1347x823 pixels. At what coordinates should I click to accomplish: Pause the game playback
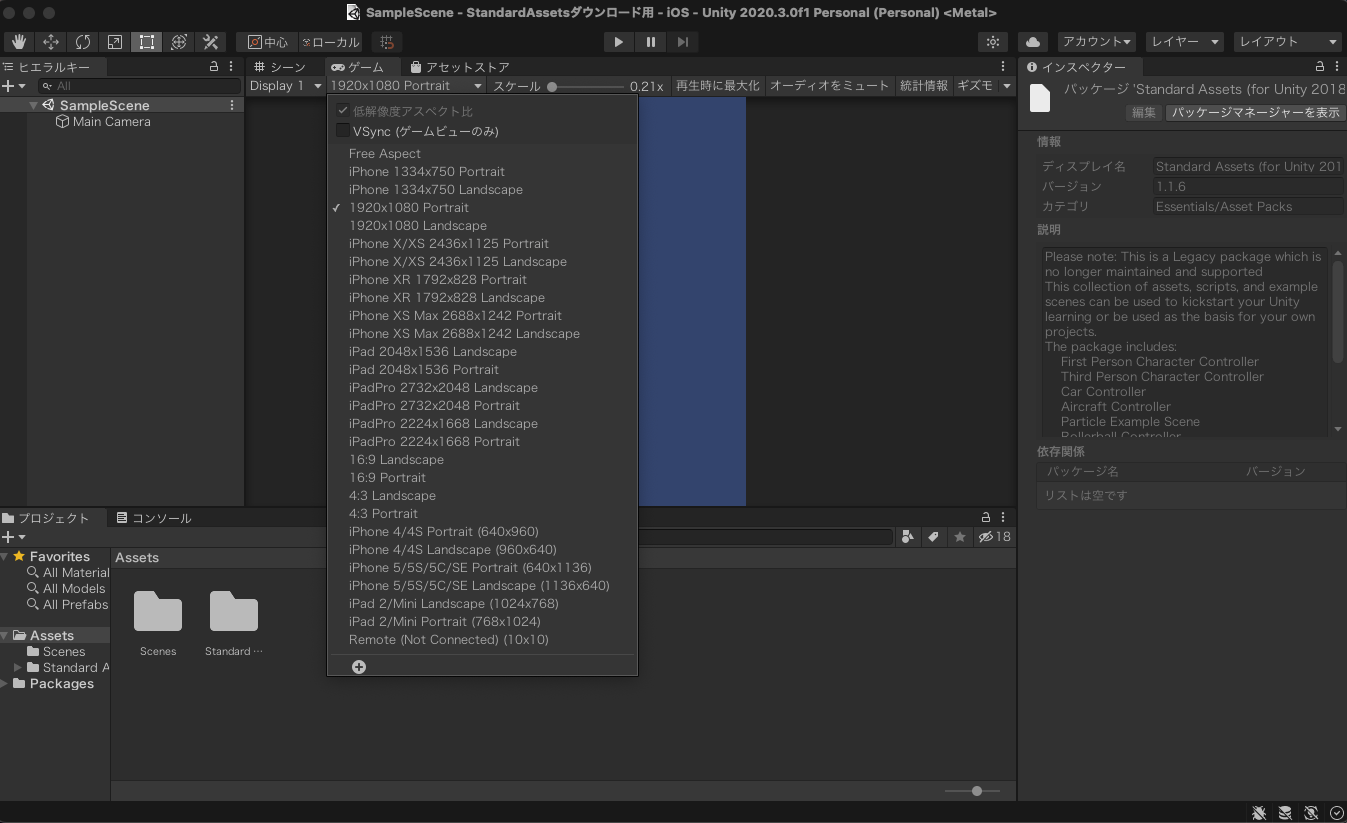(x=651, y=42)
